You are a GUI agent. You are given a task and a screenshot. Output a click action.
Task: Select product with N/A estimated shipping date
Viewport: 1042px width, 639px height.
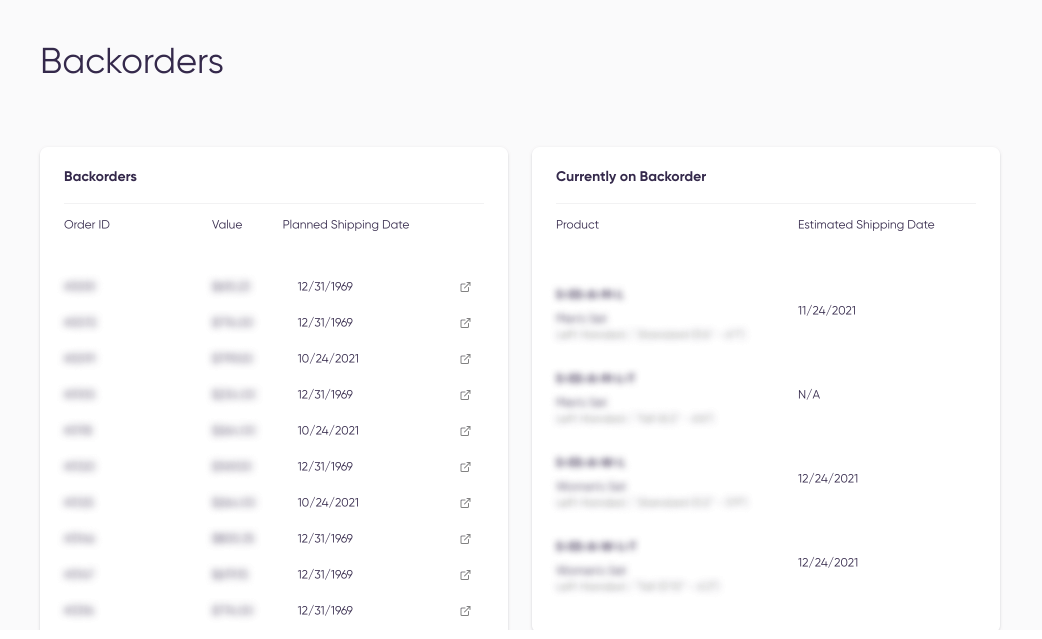coord(766,395)
